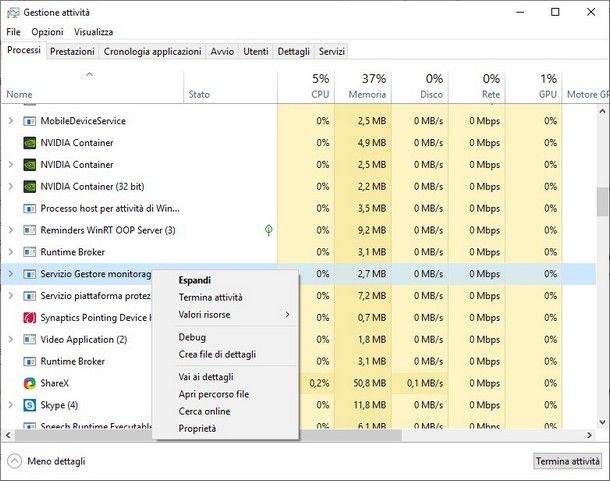
Task: Click the MobileDeviceService process icon
Action: pyautogui.click(x=30, y=121)
